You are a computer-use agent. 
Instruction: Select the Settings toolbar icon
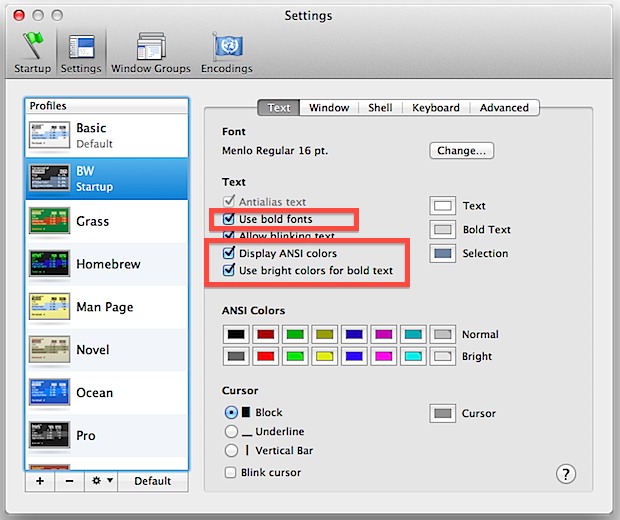[81, 53]
